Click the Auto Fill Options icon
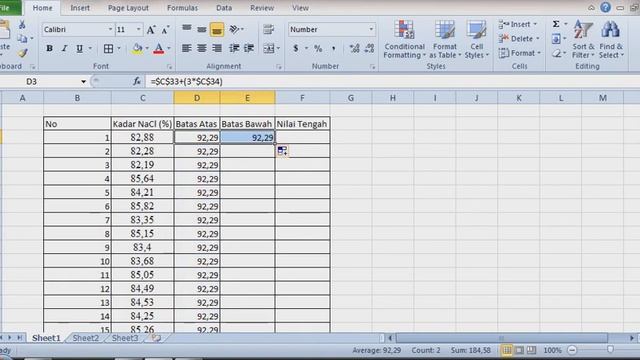This screenshot has height=360, width=640. [x=282, y=151]
